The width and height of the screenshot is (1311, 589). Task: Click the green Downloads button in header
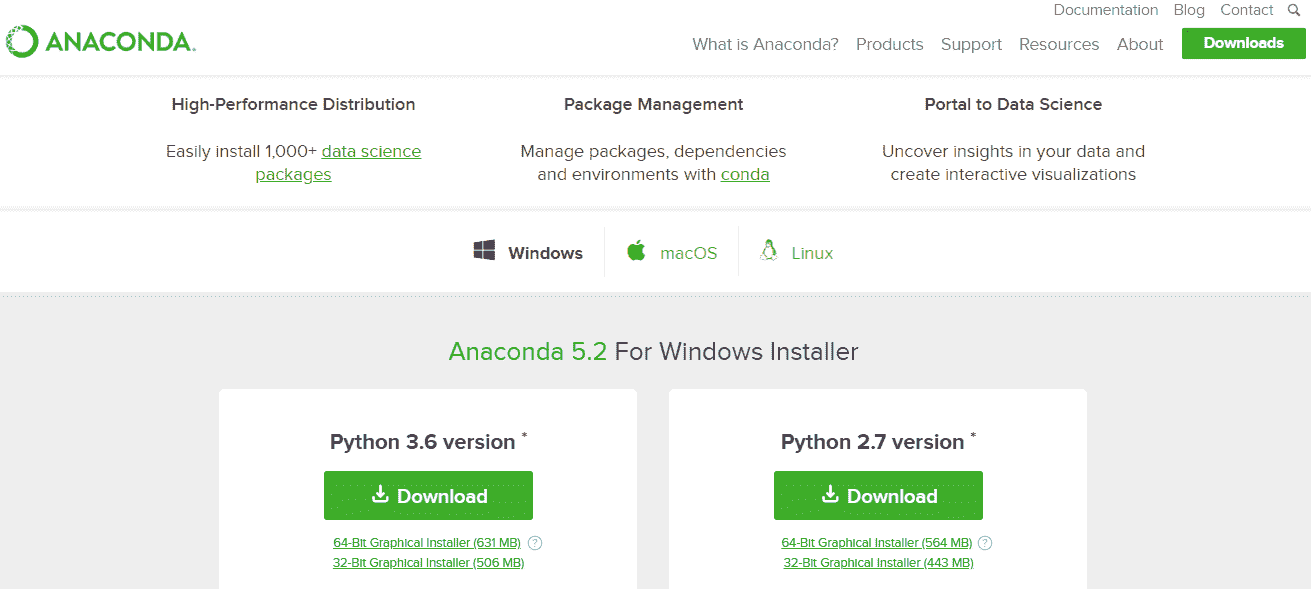[1243, 43]
